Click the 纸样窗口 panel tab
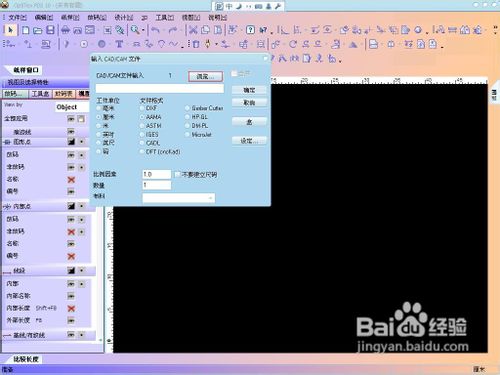The height and width of the screenshot is (375, 500). (x=26, y=70)
